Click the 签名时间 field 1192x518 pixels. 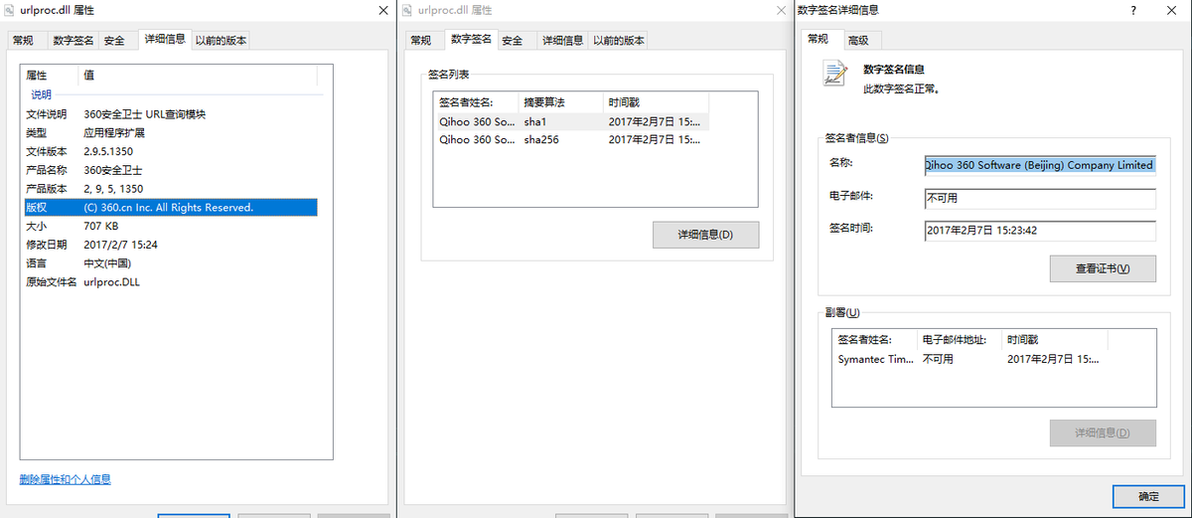coord(1040,230)
